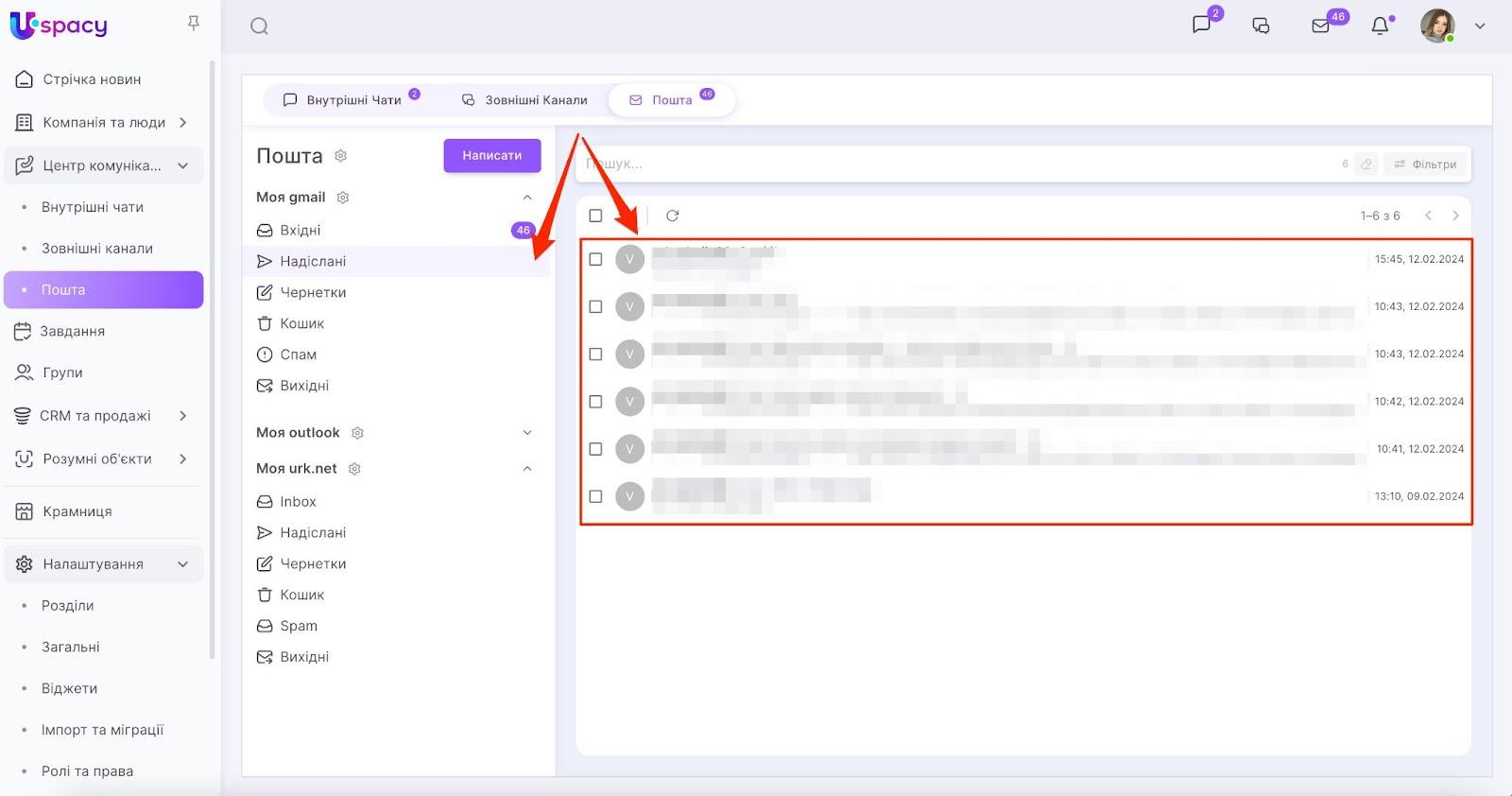Open the global search magnifier icon
Screen dimensions: 1512x796
[259, 26]
